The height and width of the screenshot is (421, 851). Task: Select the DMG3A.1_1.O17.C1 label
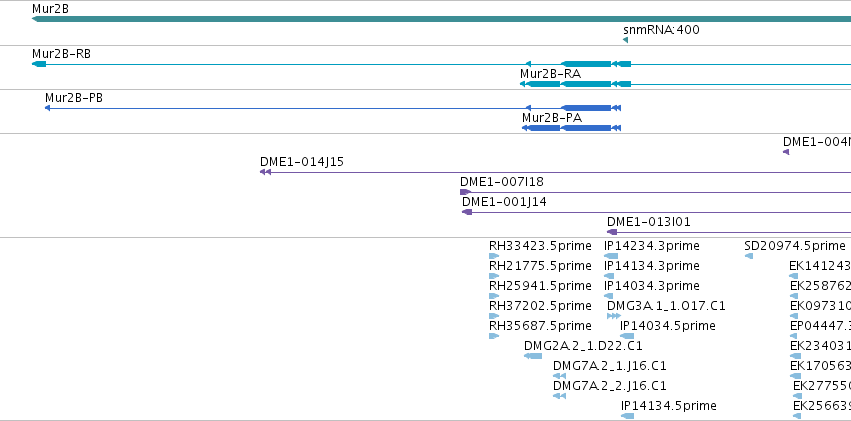[666, 306]
